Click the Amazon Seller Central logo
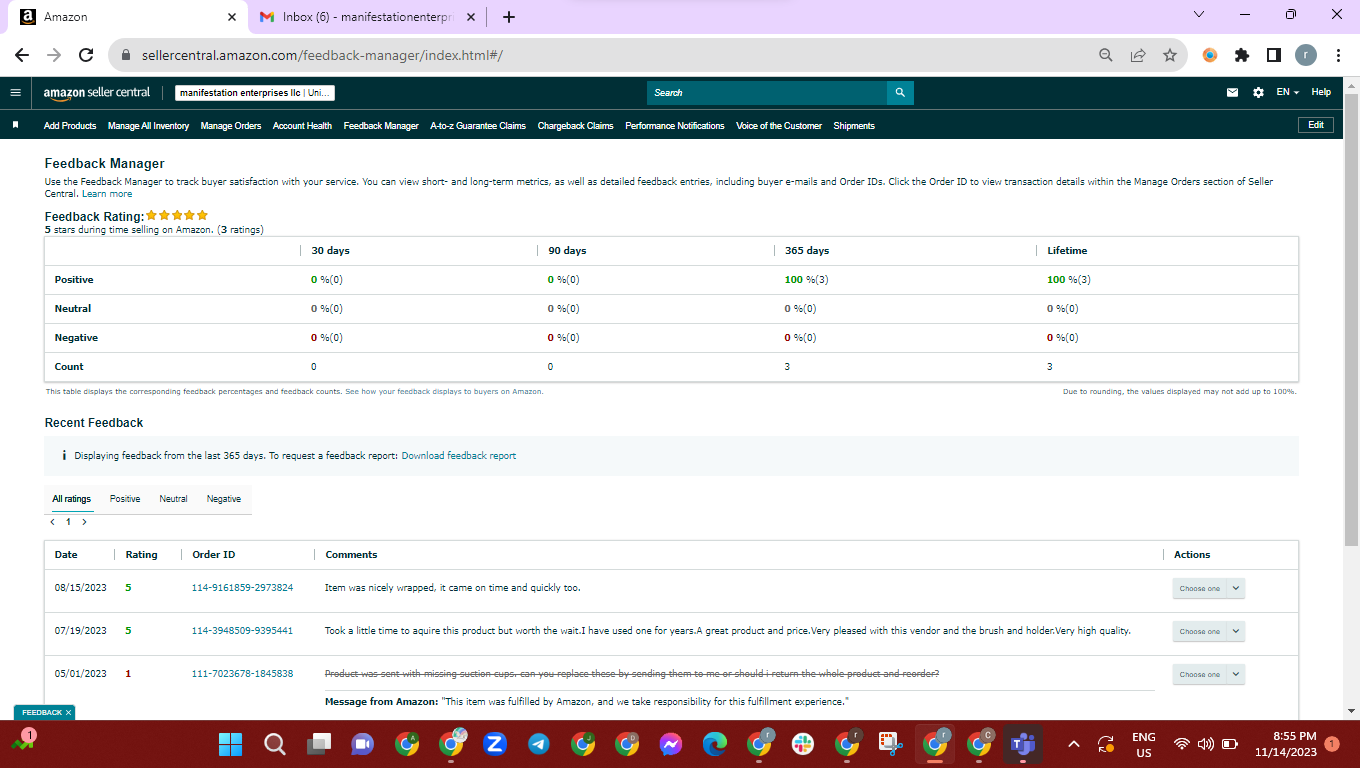The image size is (1360, 768). pos(97,93)
